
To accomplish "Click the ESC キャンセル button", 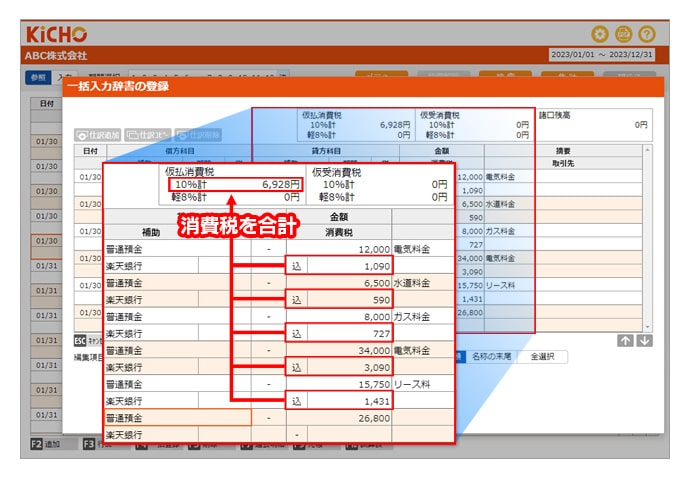I will 88,341.
